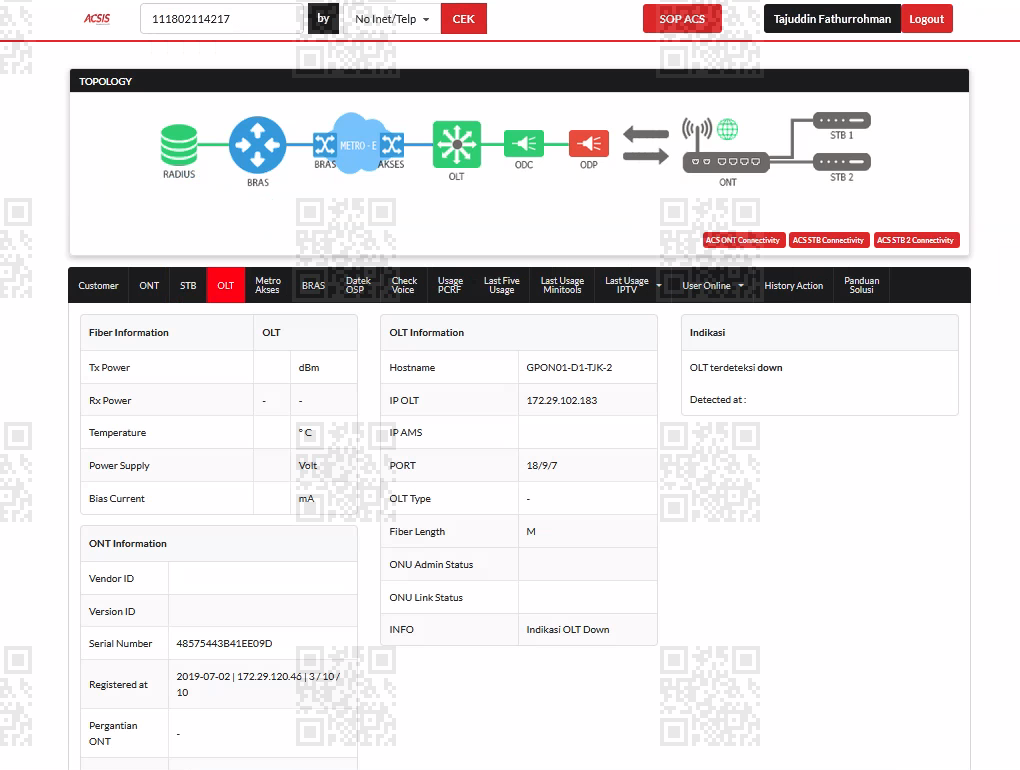Open the Usage PCRF tab
The image size is (1020, 770).
tap(450, 285)
